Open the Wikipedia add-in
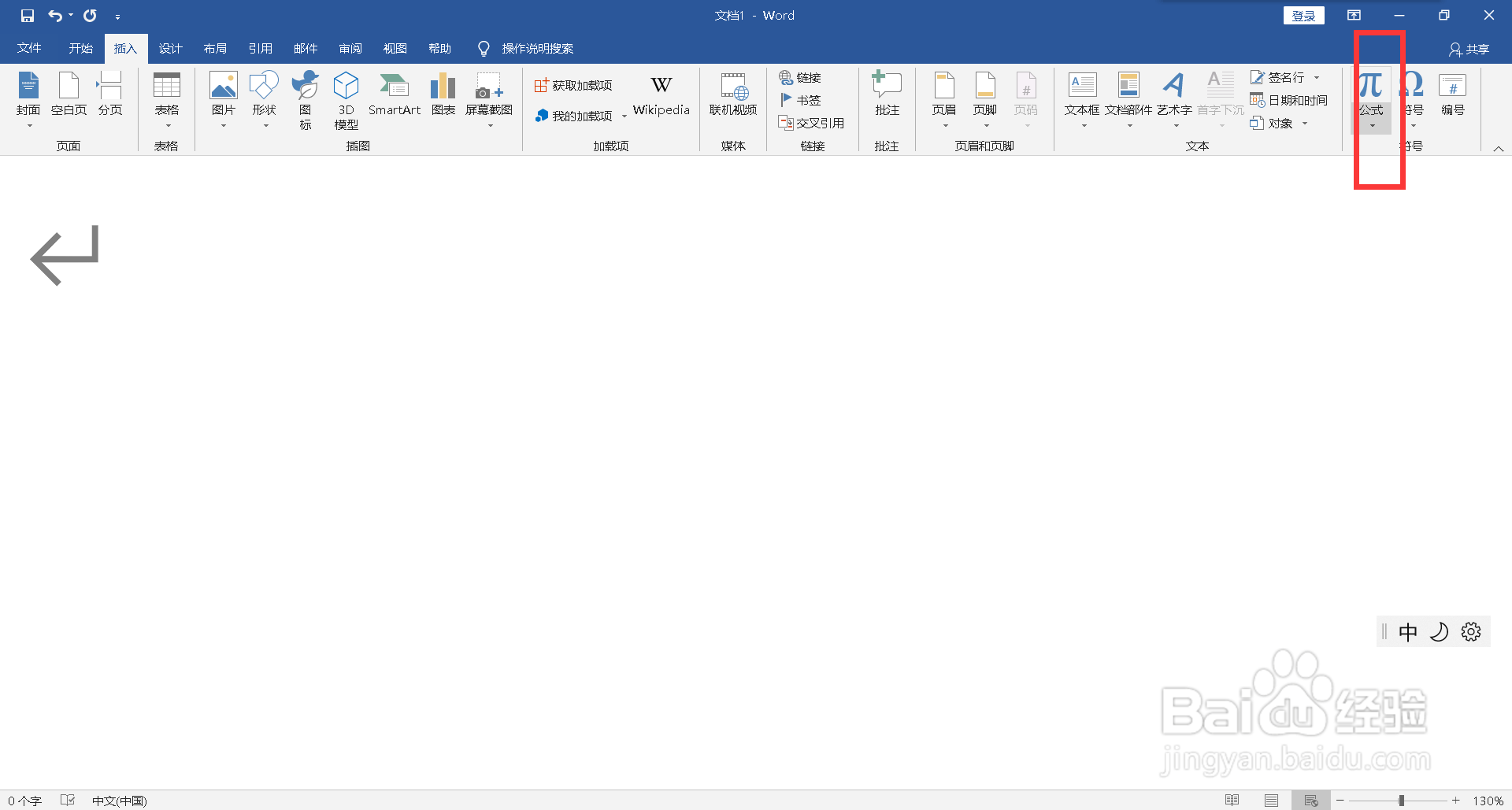Viewport: 1512px width, 810px height. click(x=661, y=96)
